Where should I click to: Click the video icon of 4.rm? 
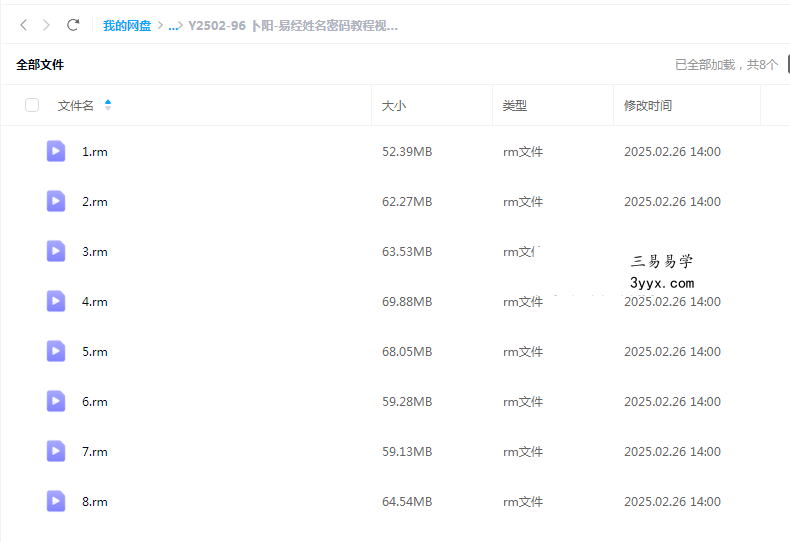56,301
